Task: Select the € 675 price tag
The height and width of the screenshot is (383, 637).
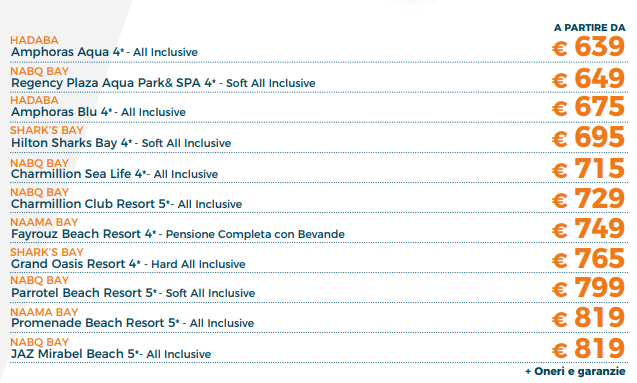Action: (588, 107)
